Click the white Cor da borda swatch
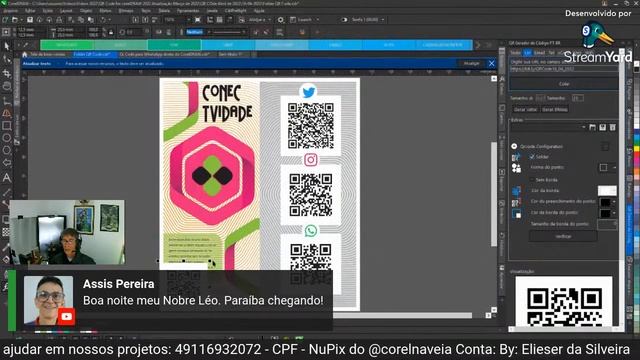This screenshot has width=640, height=360. coord(607,191)
